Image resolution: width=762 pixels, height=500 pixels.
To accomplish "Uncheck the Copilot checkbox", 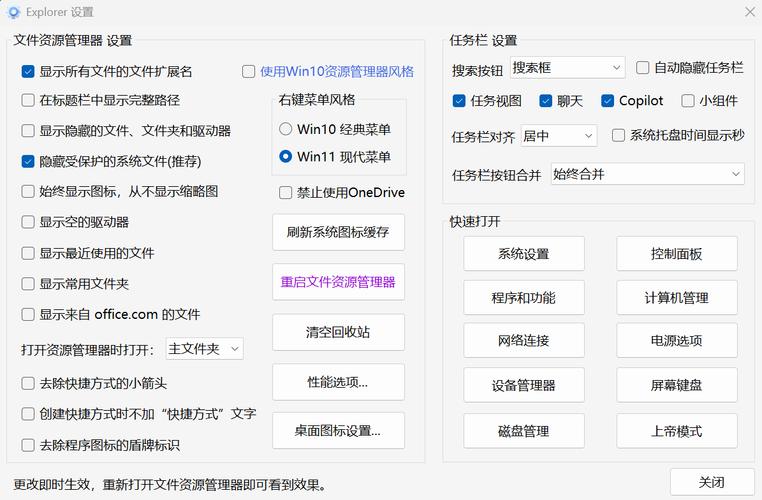I will pos(607,101).
